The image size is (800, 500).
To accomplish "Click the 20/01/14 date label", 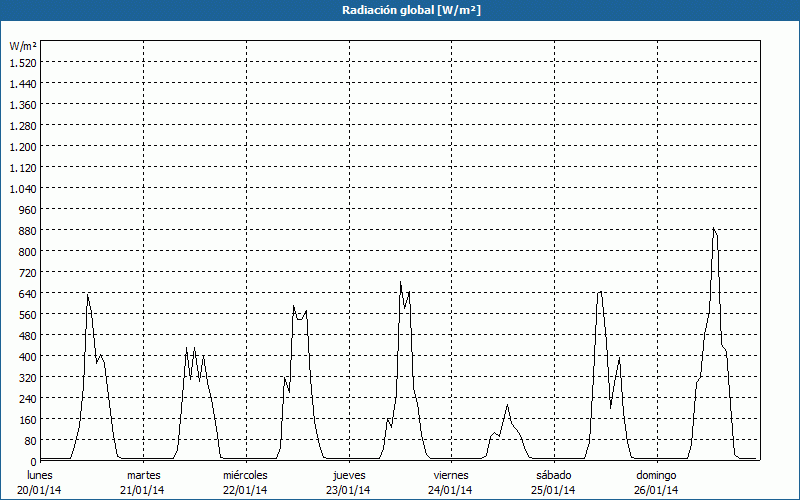I will click(x=40, y=490).
